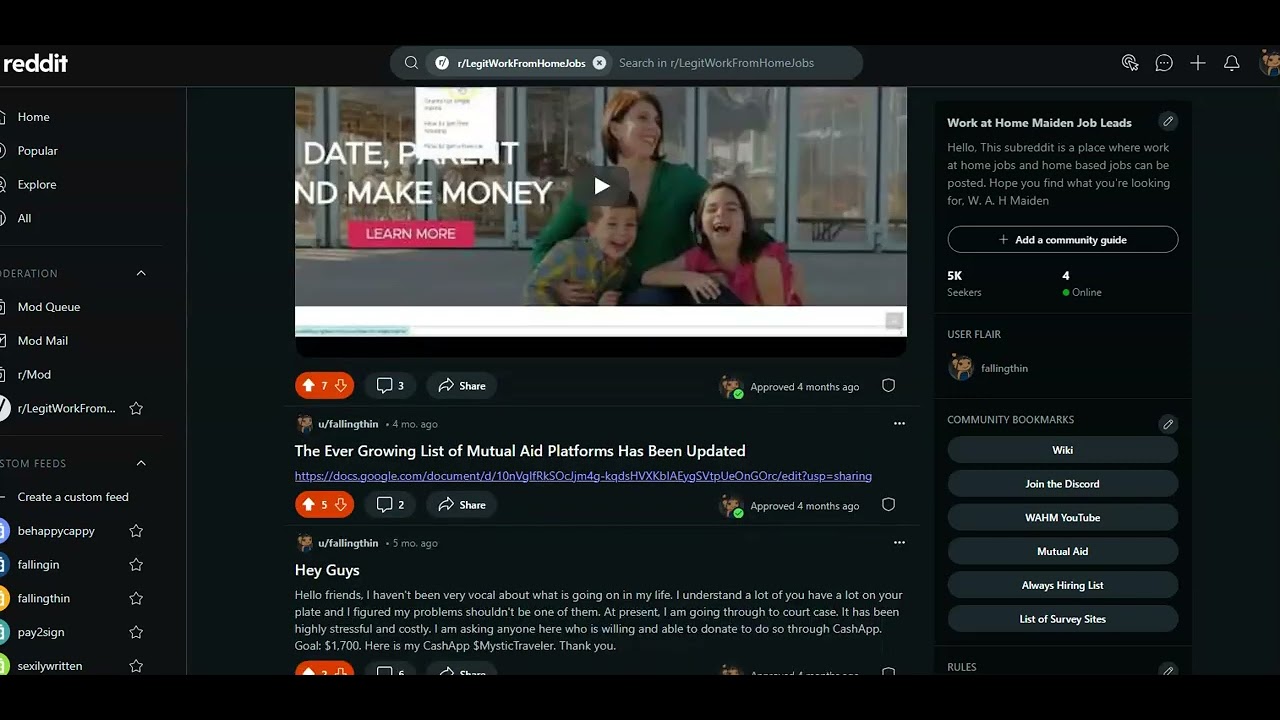Toggle favorite star for behappycappy

pos(136,531)
